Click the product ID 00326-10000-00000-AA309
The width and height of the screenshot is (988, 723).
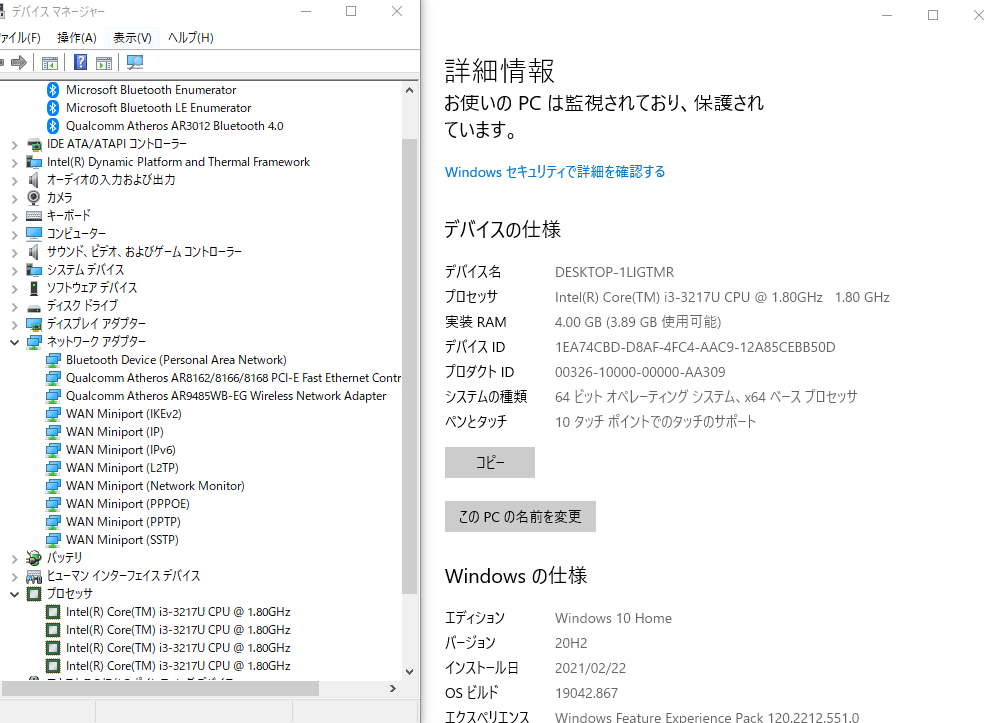[640, 372]
